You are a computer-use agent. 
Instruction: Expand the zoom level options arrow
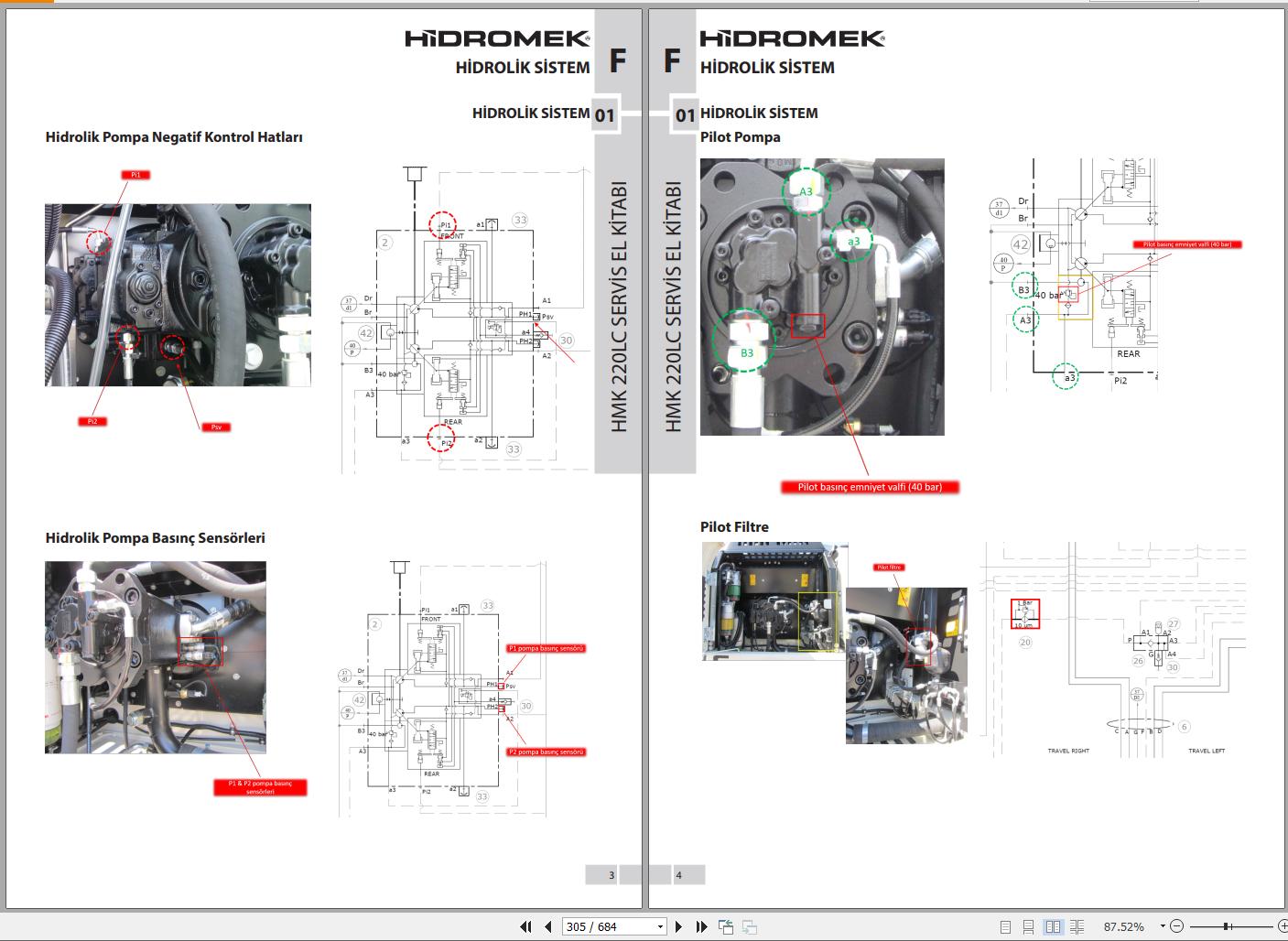coord(1163,926)
